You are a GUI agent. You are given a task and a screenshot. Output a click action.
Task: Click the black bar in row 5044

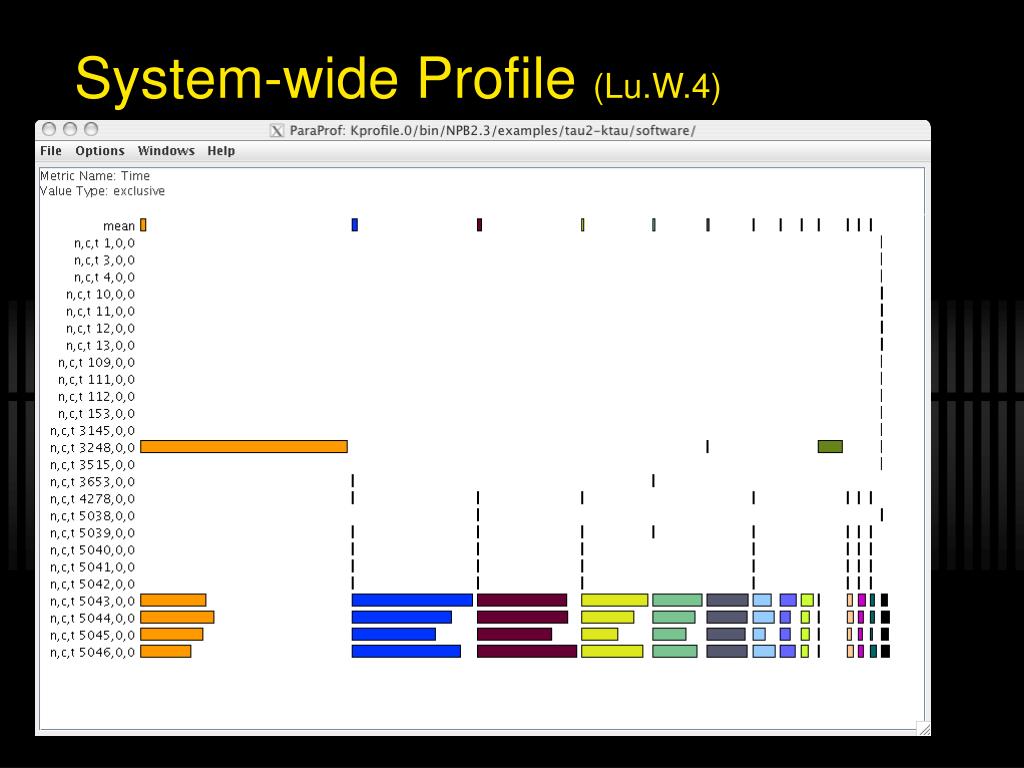[886, 617]
